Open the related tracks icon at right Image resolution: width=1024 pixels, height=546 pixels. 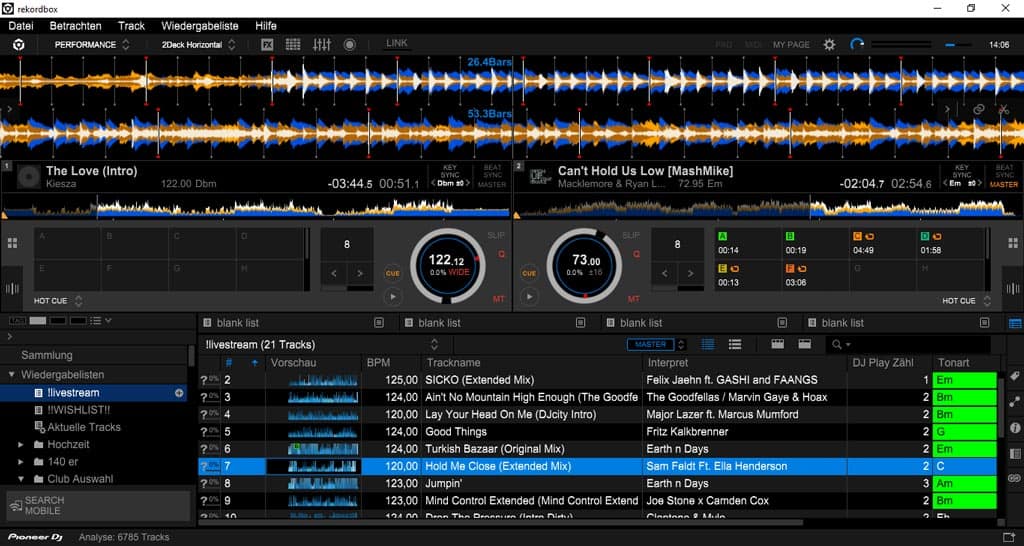click(1014, 402)
